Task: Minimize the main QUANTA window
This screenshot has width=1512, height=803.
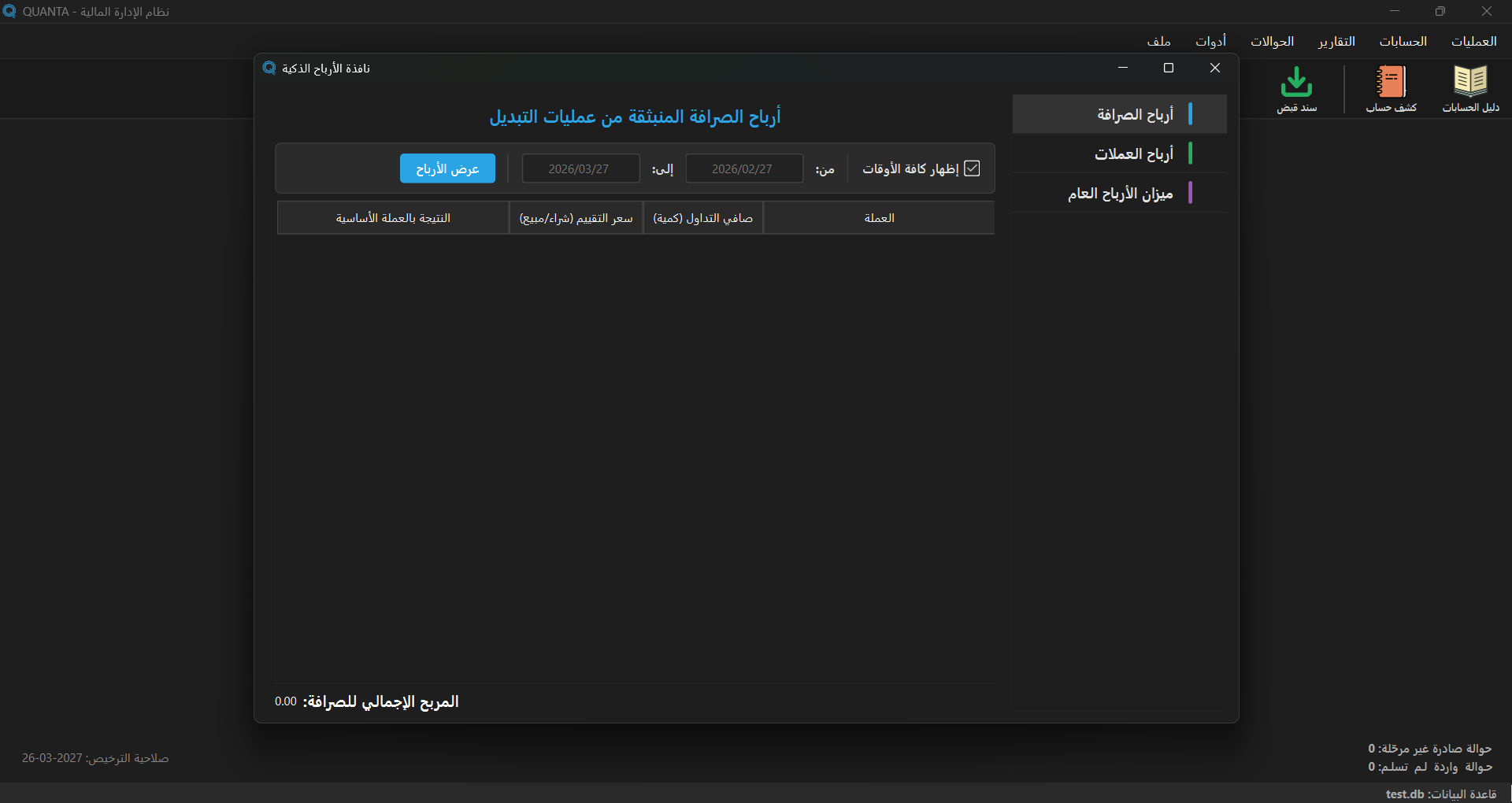Action: pos(1395,11)
